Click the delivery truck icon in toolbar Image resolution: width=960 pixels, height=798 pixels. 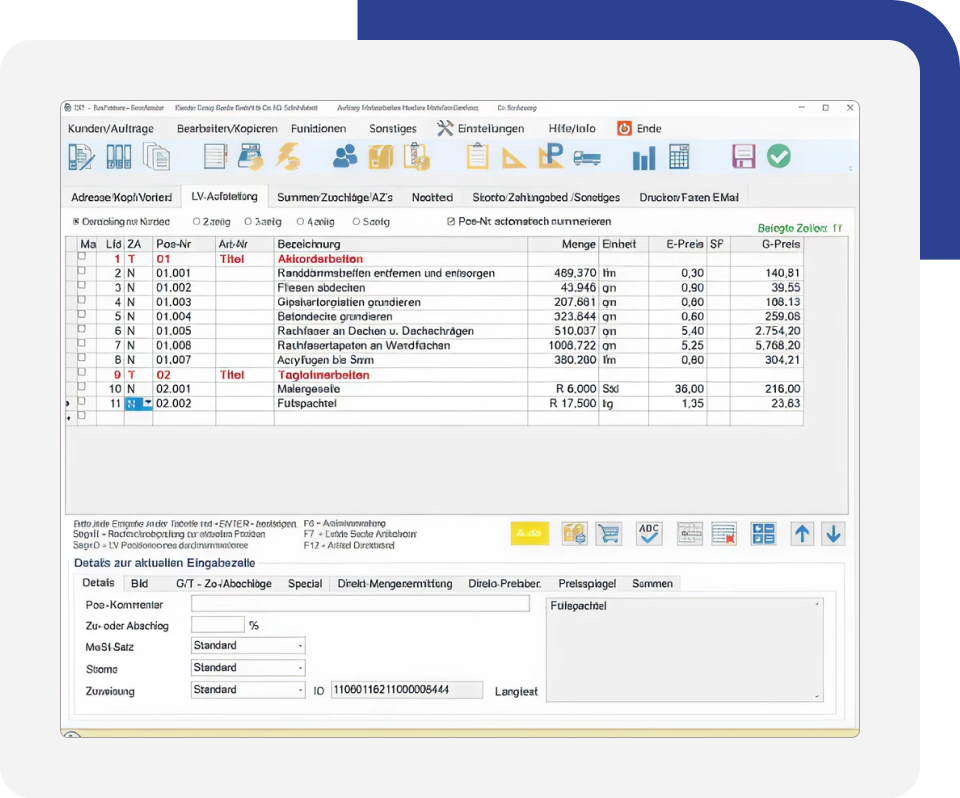587,158
